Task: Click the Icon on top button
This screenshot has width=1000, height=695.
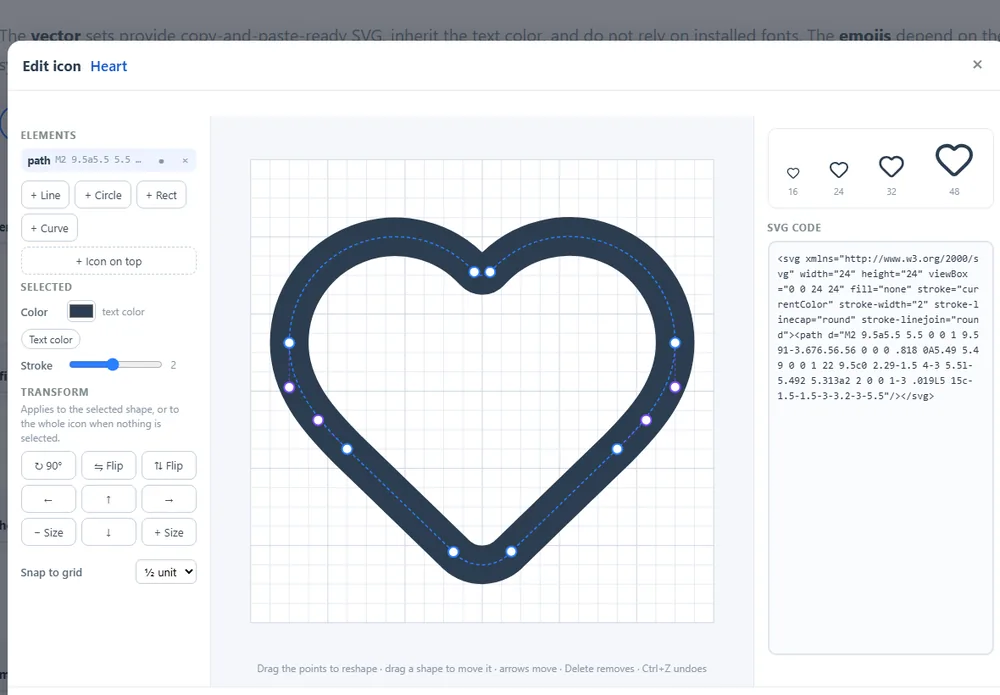Action: pyautogui.click(x=108, y=261)
